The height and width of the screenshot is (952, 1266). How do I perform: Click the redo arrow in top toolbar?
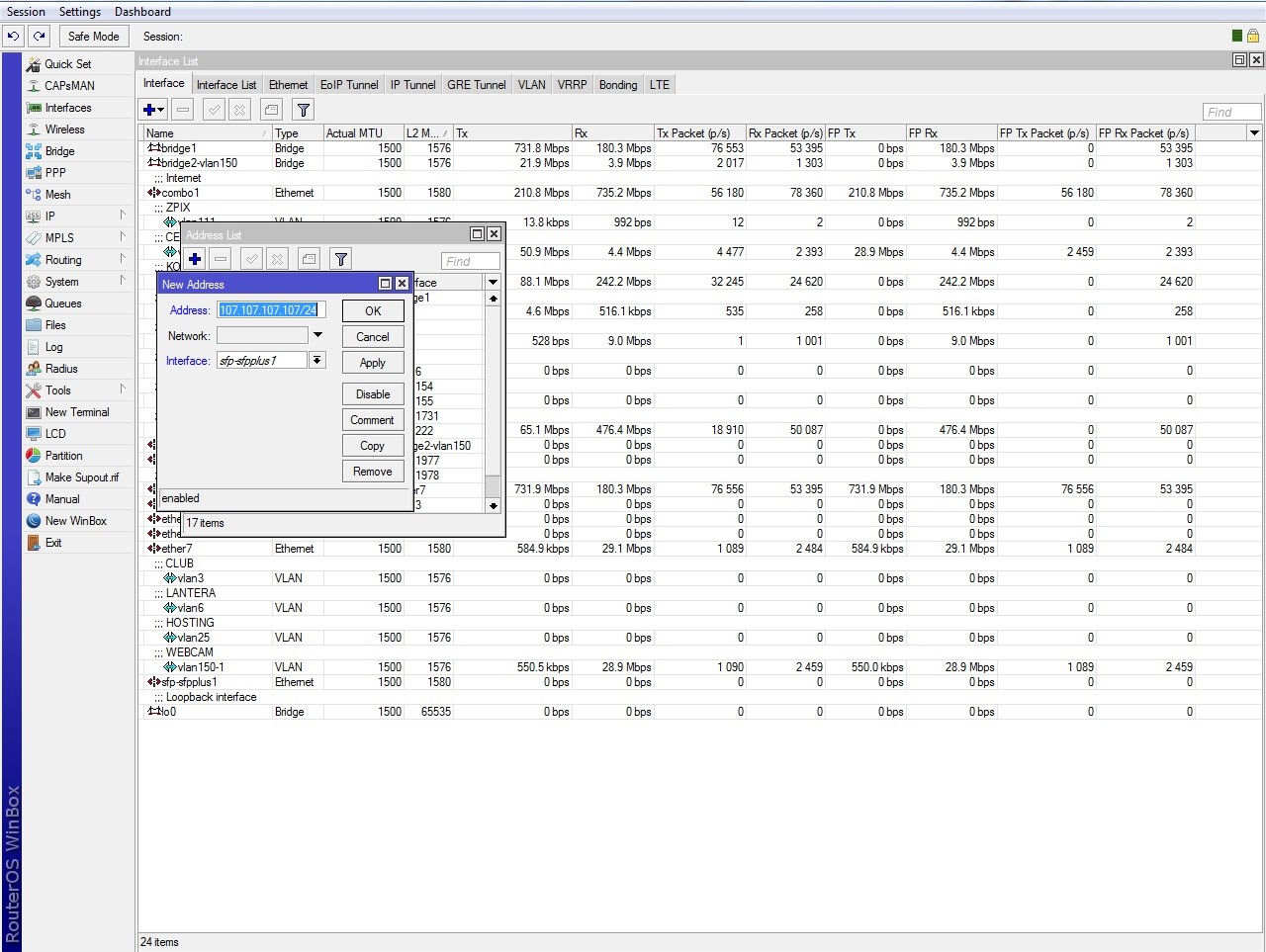pos(39,37)
